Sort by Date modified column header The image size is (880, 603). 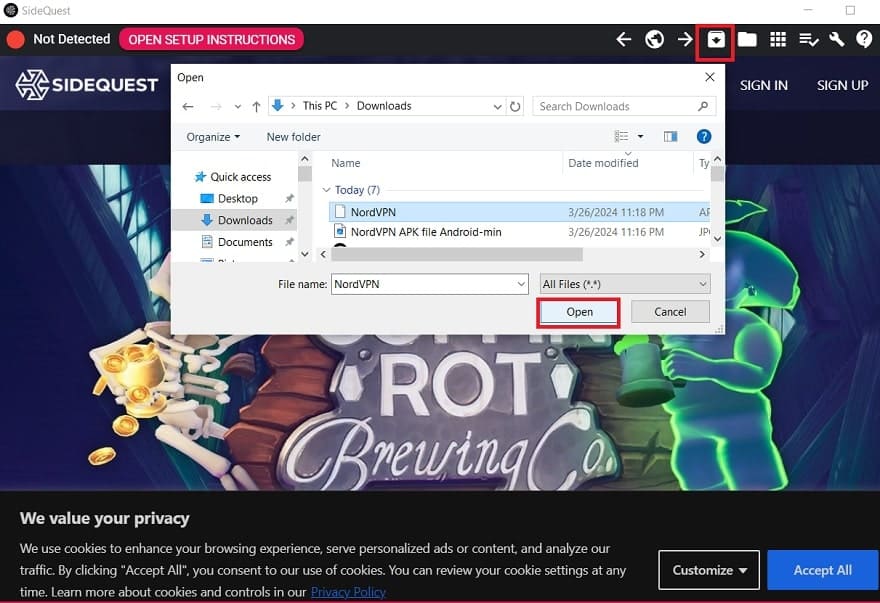(x=603, y=163)
